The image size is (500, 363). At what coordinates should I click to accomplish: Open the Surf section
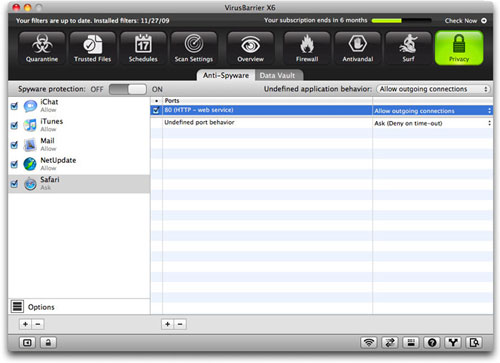coord(408,48)
